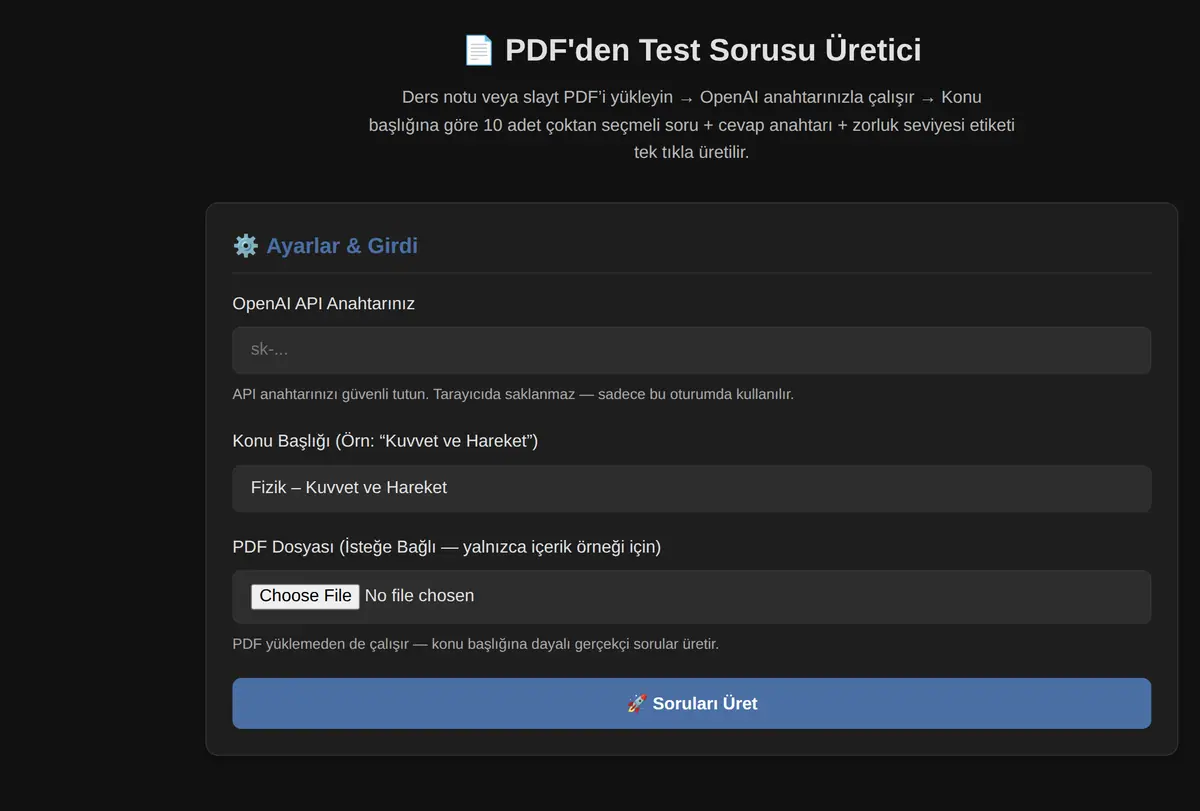1200x811 pixels.
Task: Click the 'PDF Dosyası (İsteğe Bağlı' label
Action: [x=447, y=547]
